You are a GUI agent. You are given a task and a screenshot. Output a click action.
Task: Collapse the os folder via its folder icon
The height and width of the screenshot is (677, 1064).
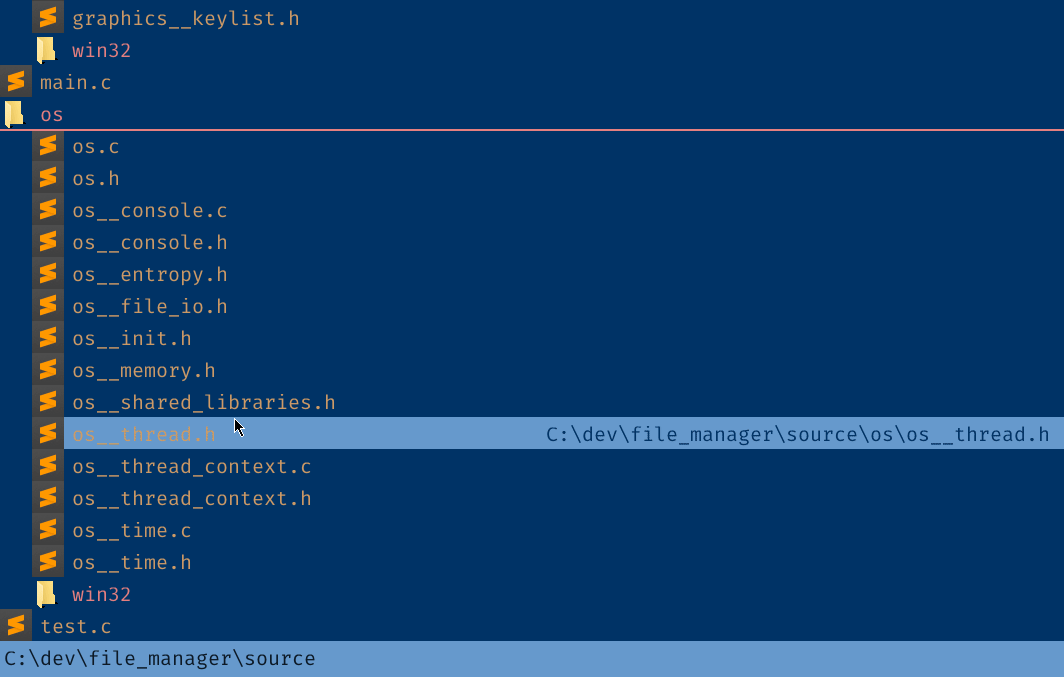(x=14, y=114)
